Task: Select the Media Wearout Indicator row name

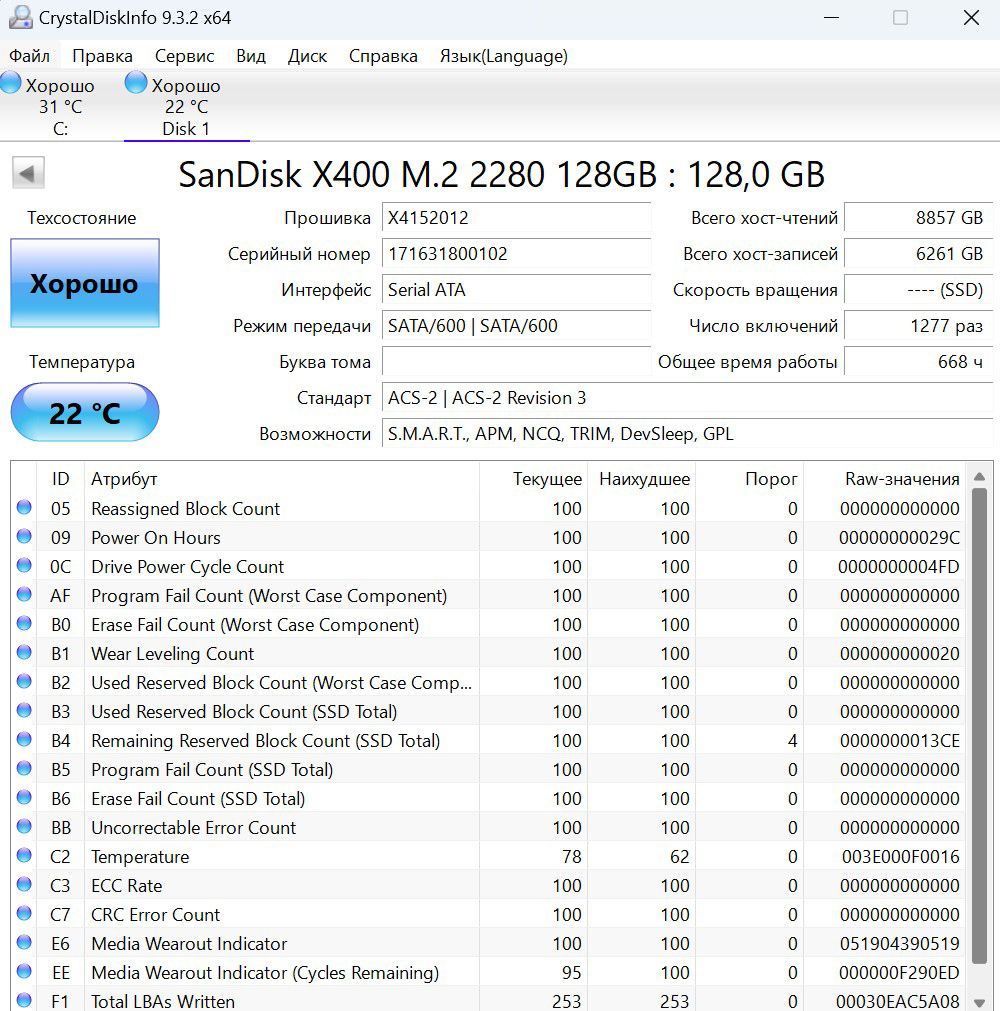Action: pyautogui.click(x=189, y=944)
